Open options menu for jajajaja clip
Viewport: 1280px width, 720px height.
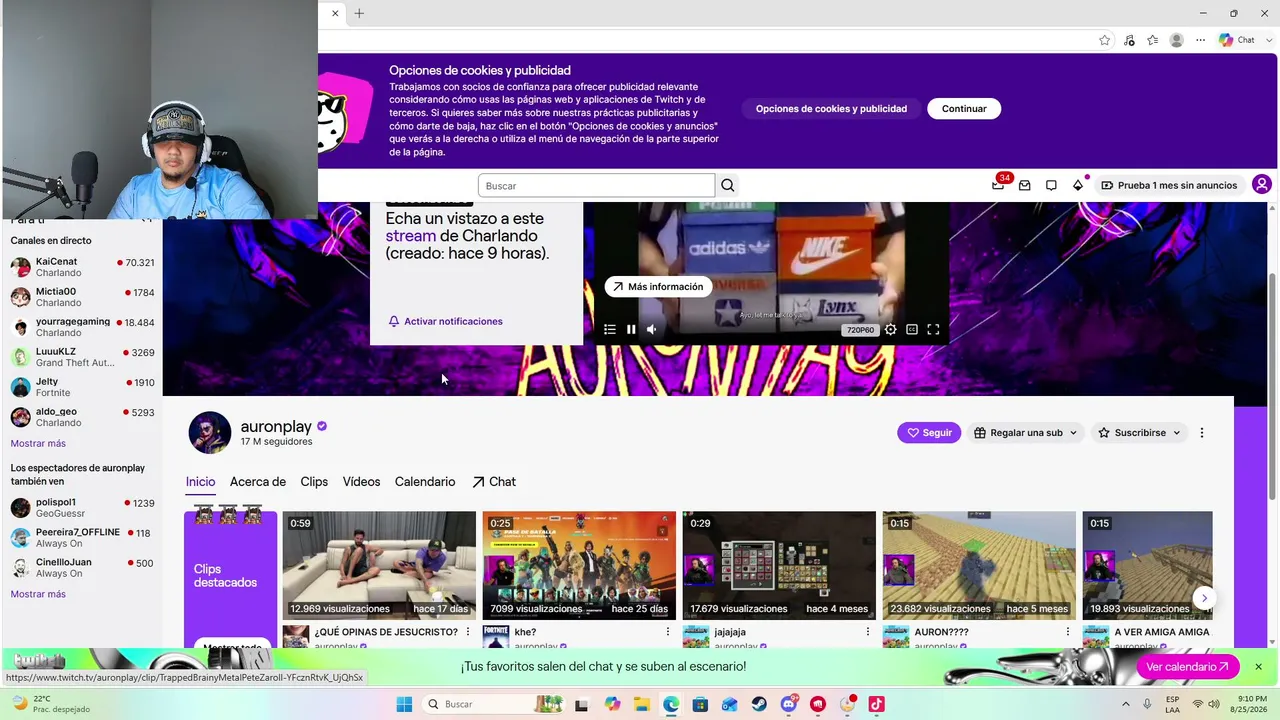[x=867, y=632]
